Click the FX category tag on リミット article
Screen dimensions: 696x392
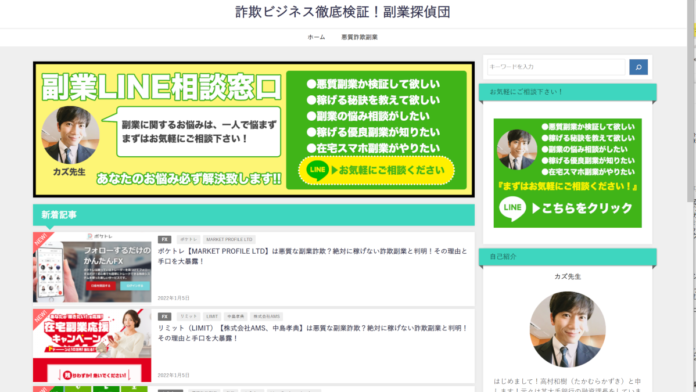click(x=164, y=317)
